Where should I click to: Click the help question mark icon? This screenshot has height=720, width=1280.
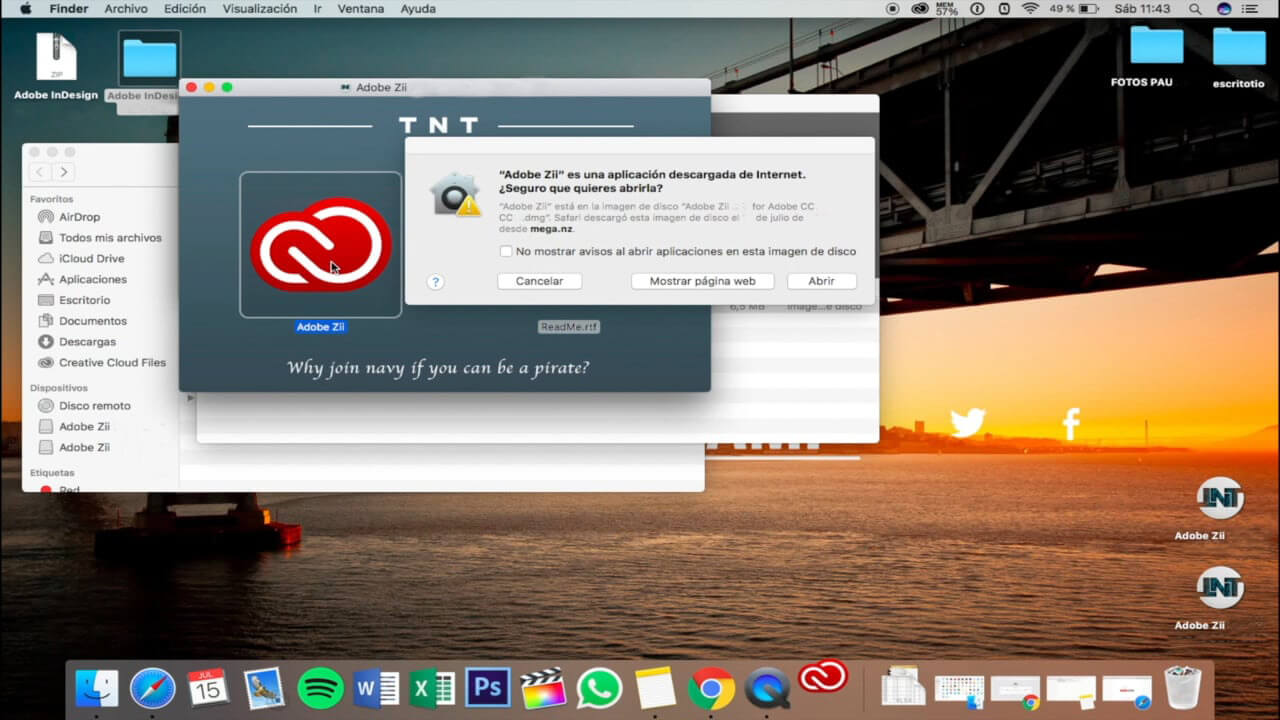[x=435, y=282]
